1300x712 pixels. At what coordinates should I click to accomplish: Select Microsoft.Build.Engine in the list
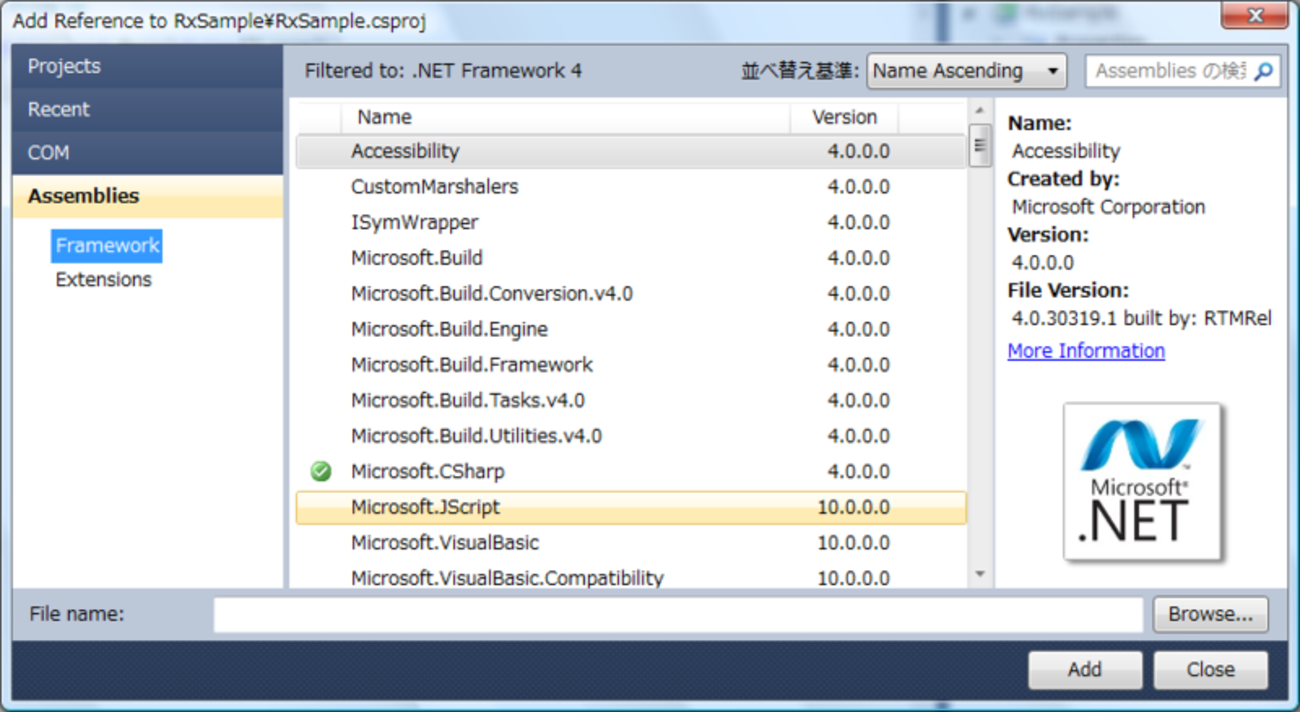point(631,329)
